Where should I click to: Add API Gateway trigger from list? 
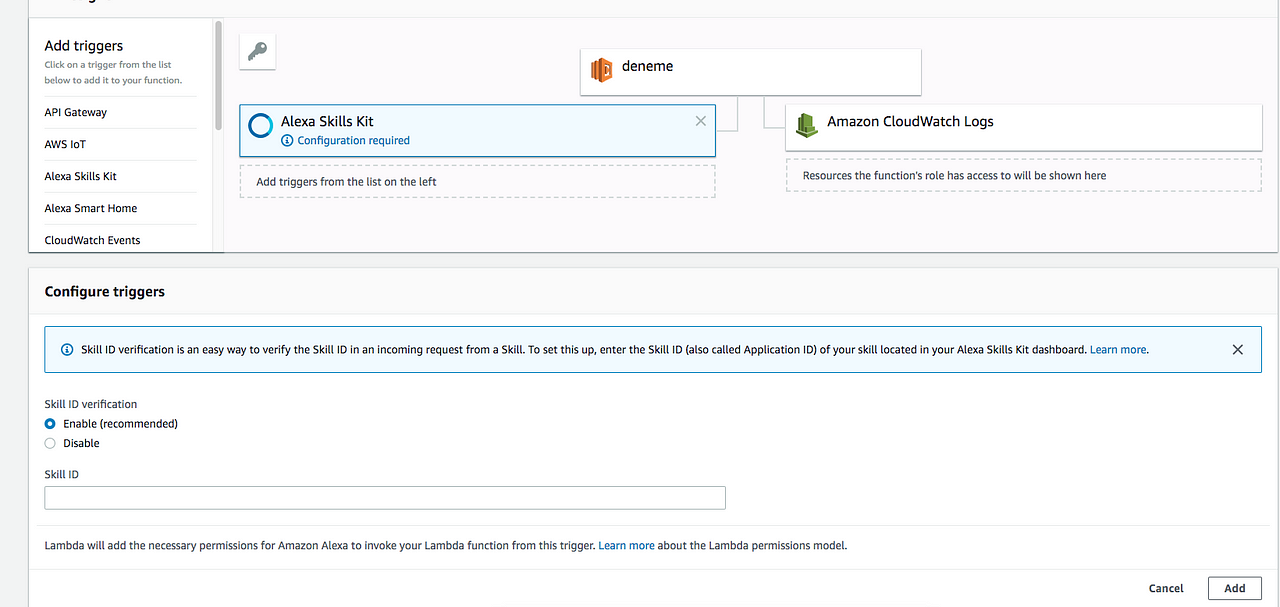coord(76,112)
